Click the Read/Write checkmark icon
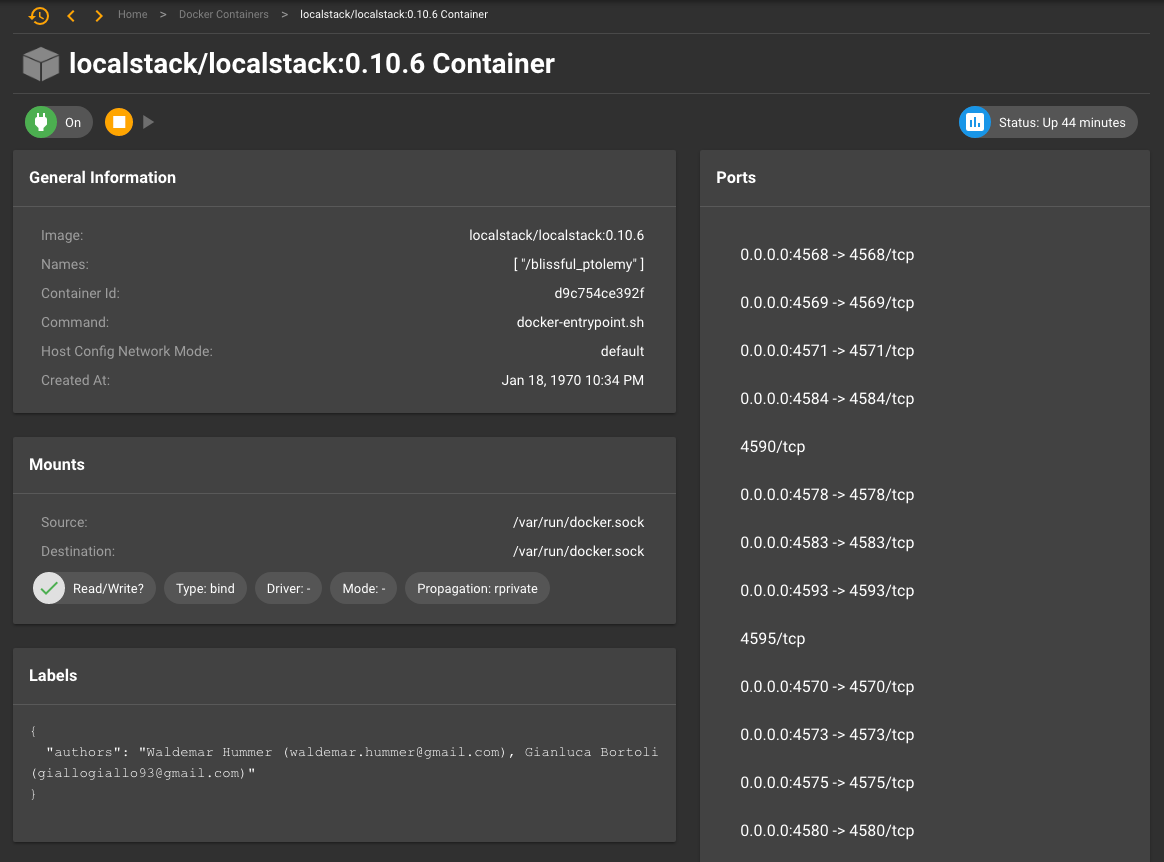 (49, 589)
